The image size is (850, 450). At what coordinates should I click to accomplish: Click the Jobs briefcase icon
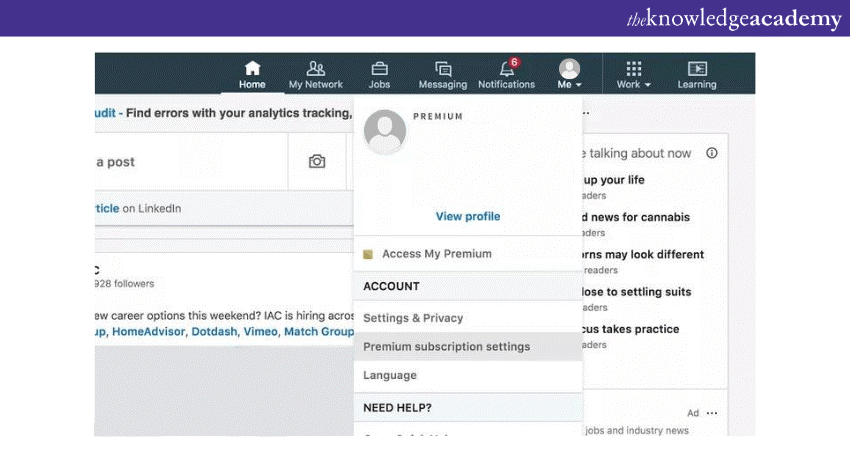click(380, 68)
